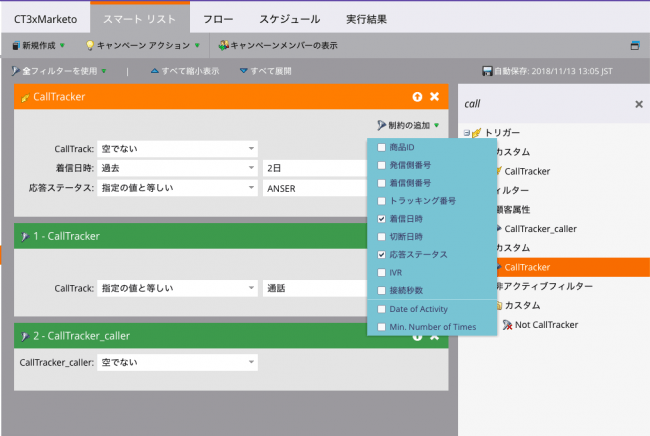
Task: Click the キャンペーンメンバーの表示 people icon
Action: click(223, 45)
